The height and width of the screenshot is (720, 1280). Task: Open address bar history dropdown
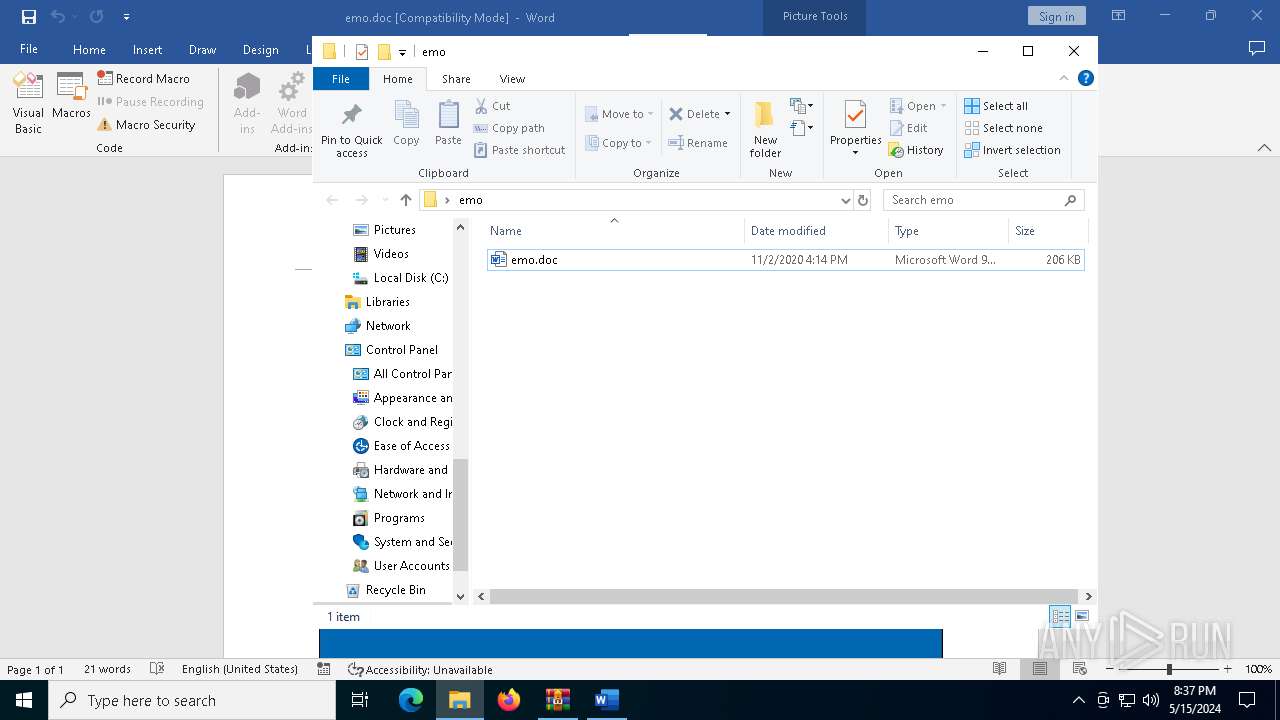pos(845,200)
